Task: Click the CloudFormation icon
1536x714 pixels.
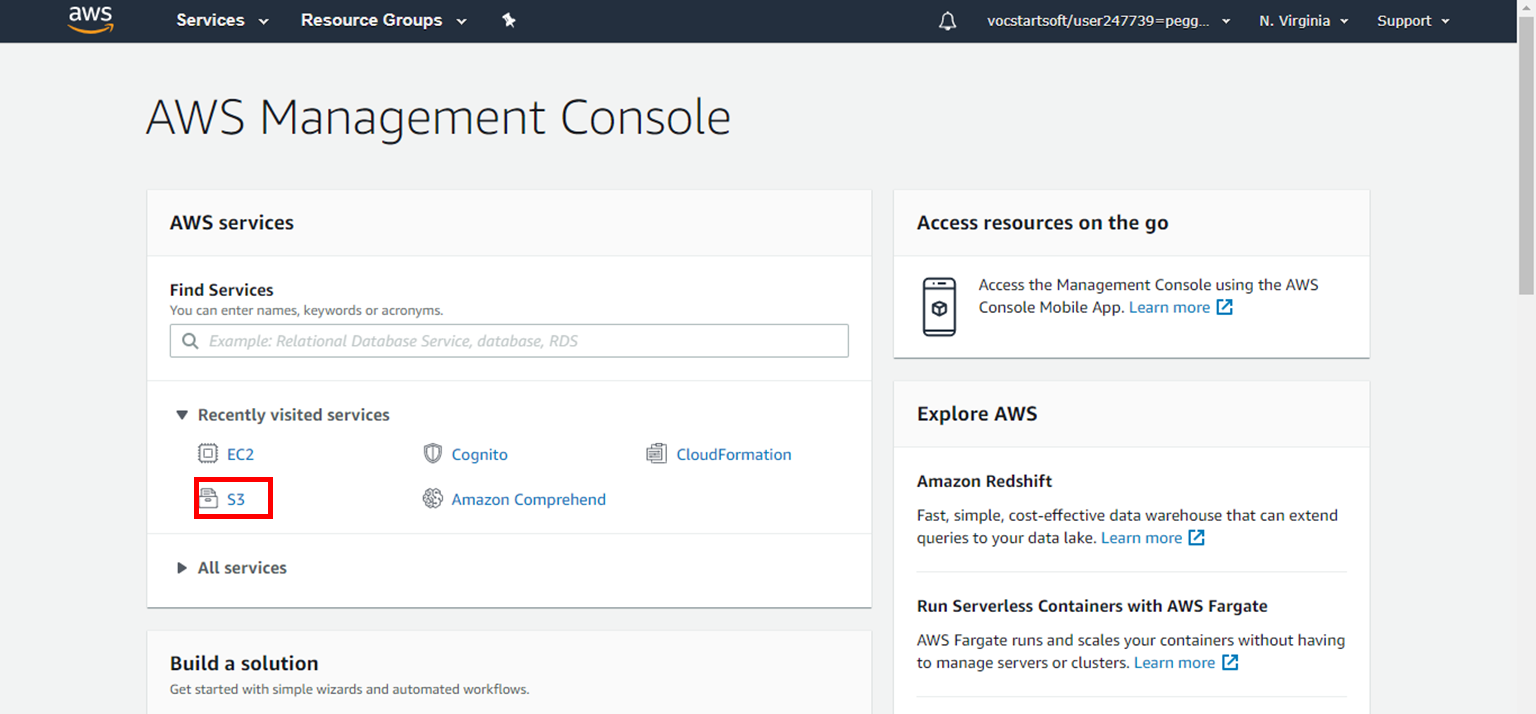Action: [656, 454]
